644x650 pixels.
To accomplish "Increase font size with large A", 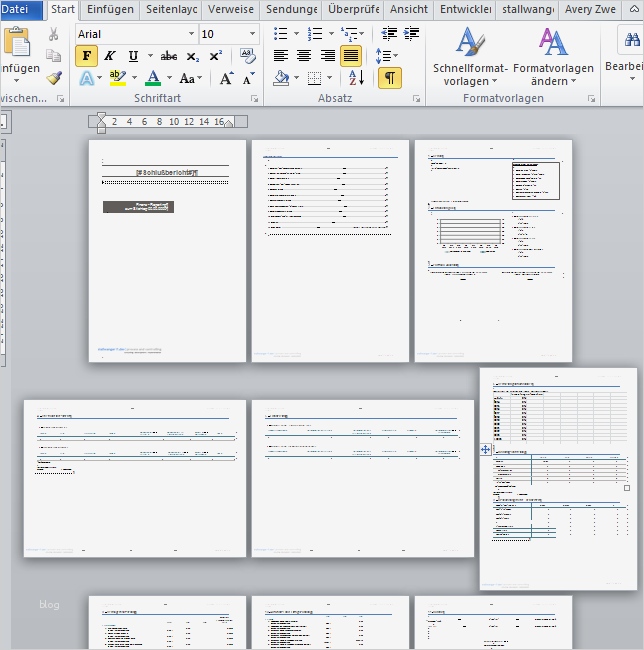I will 226,78.
